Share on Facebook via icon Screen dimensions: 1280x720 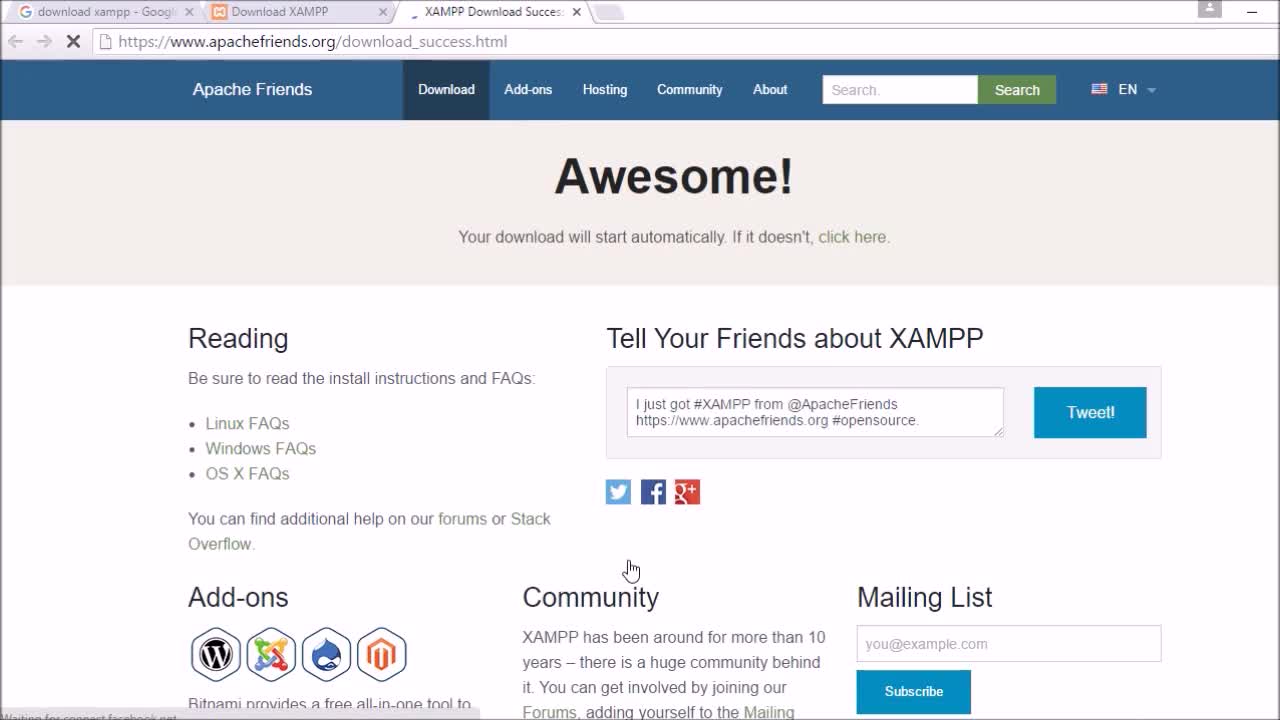pos(653,491)
